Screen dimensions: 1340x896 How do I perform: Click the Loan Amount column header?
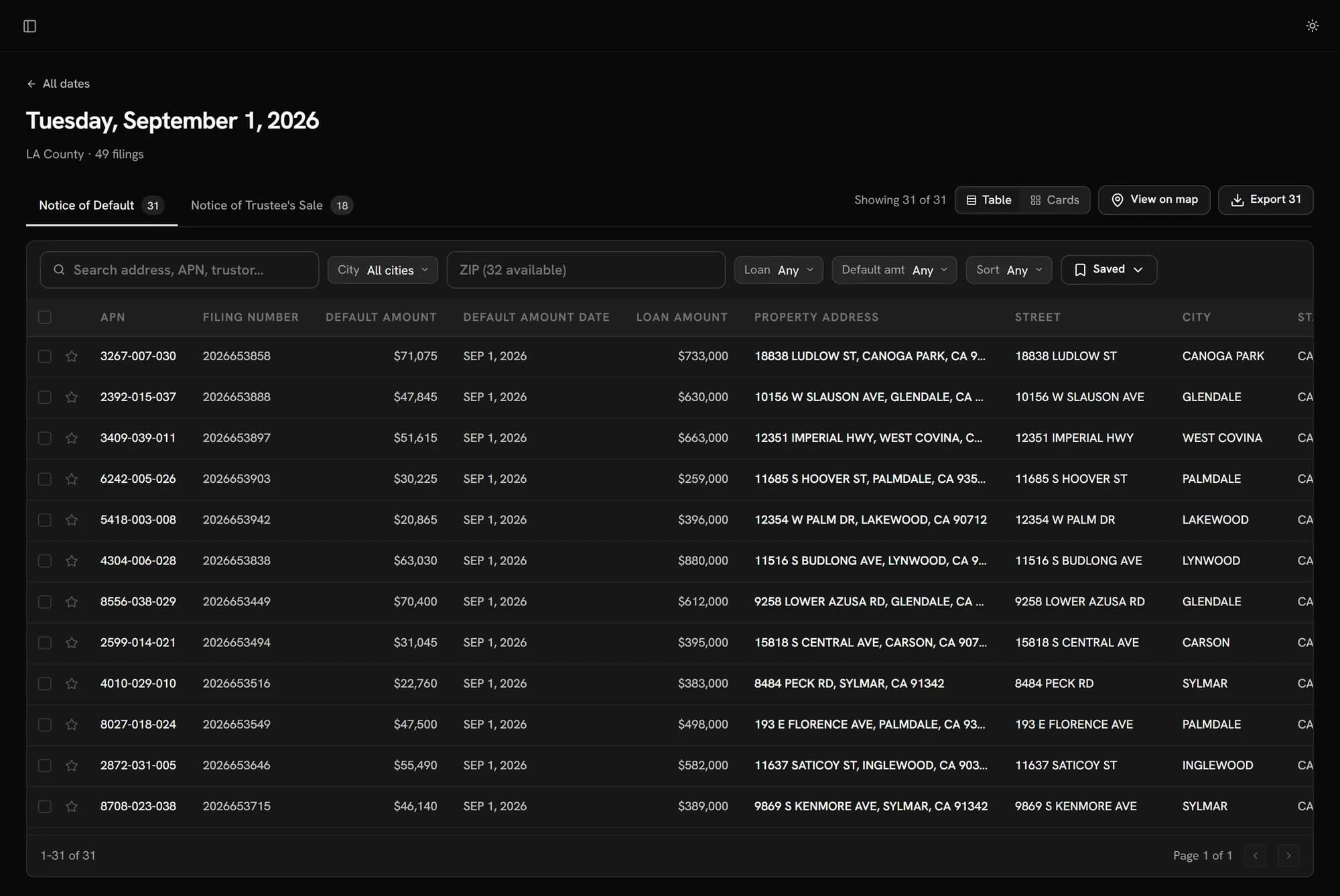682,317
